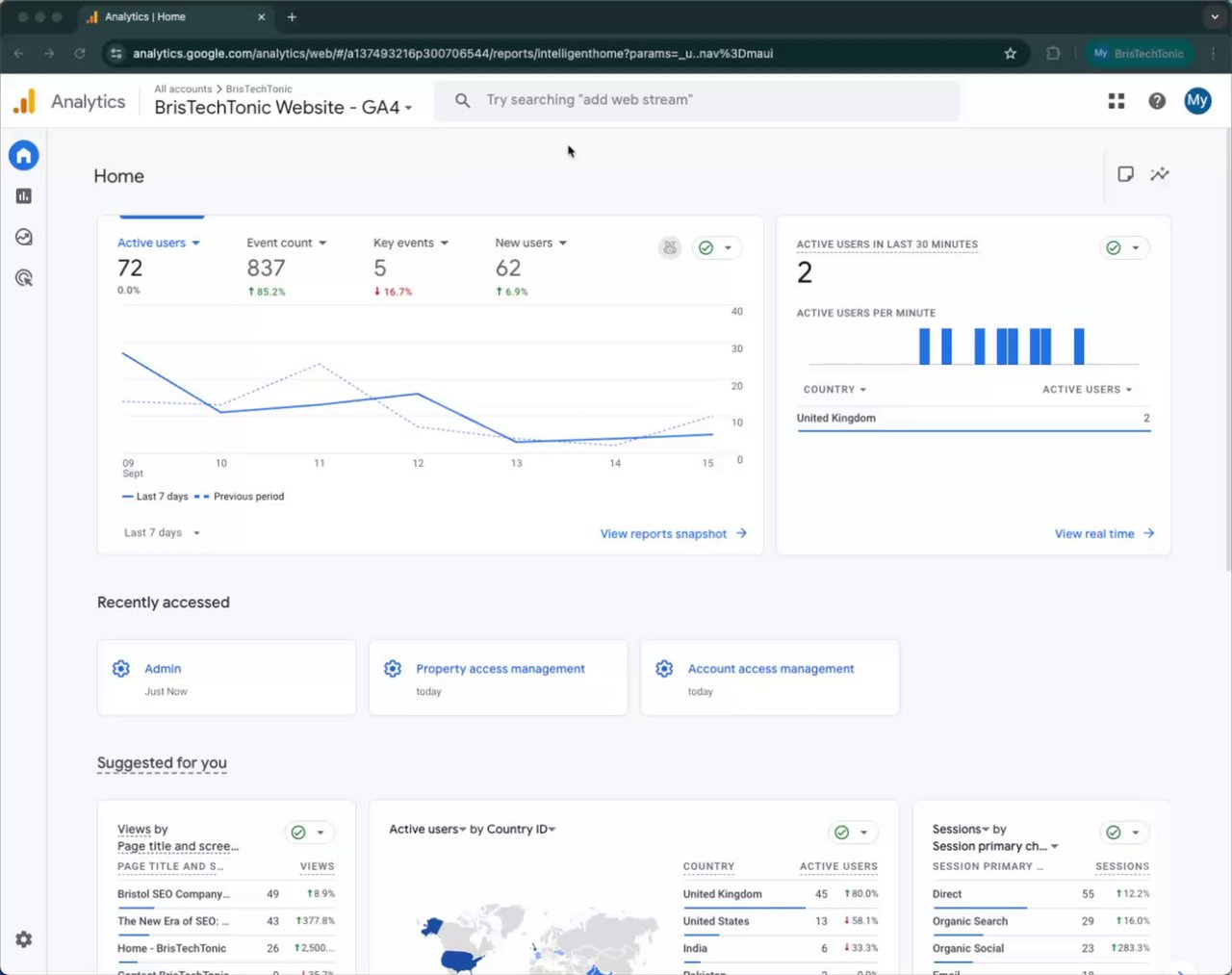Select the Key events metric tab
The image size is (1232, 975).
point(411,243)
